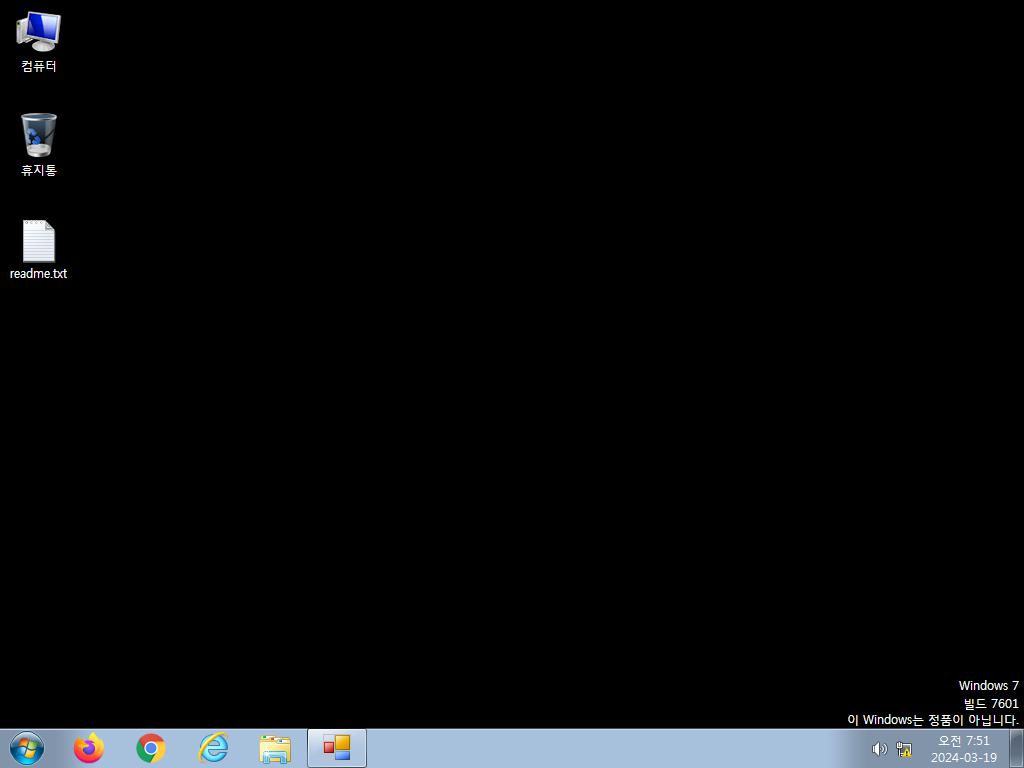Launch Google Chrome from the taskbar

pyautogui.click(x=151, y=748)
